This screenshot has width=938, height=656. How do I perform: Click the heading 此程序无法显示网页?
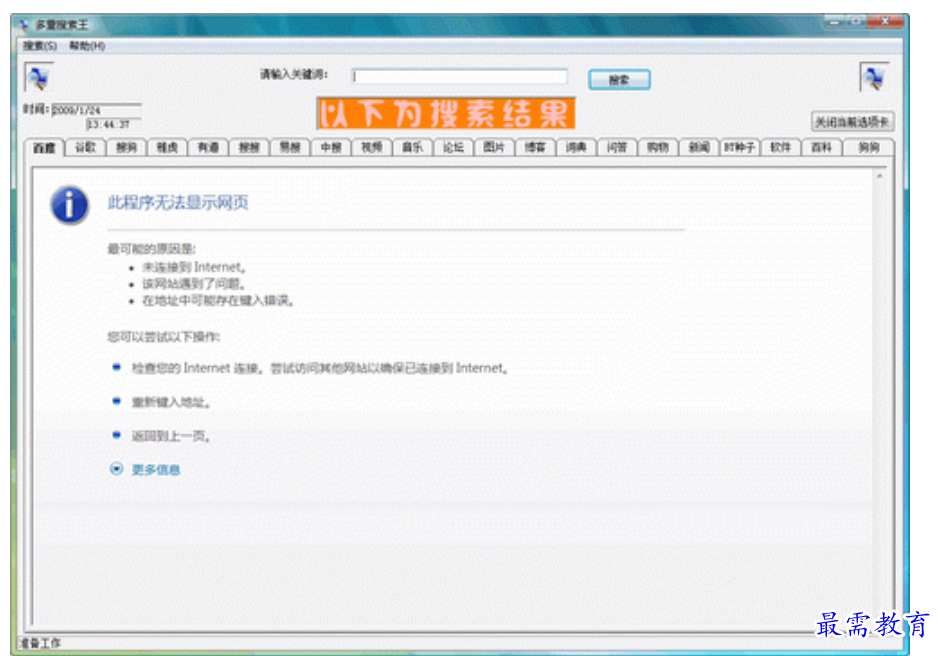178,203
